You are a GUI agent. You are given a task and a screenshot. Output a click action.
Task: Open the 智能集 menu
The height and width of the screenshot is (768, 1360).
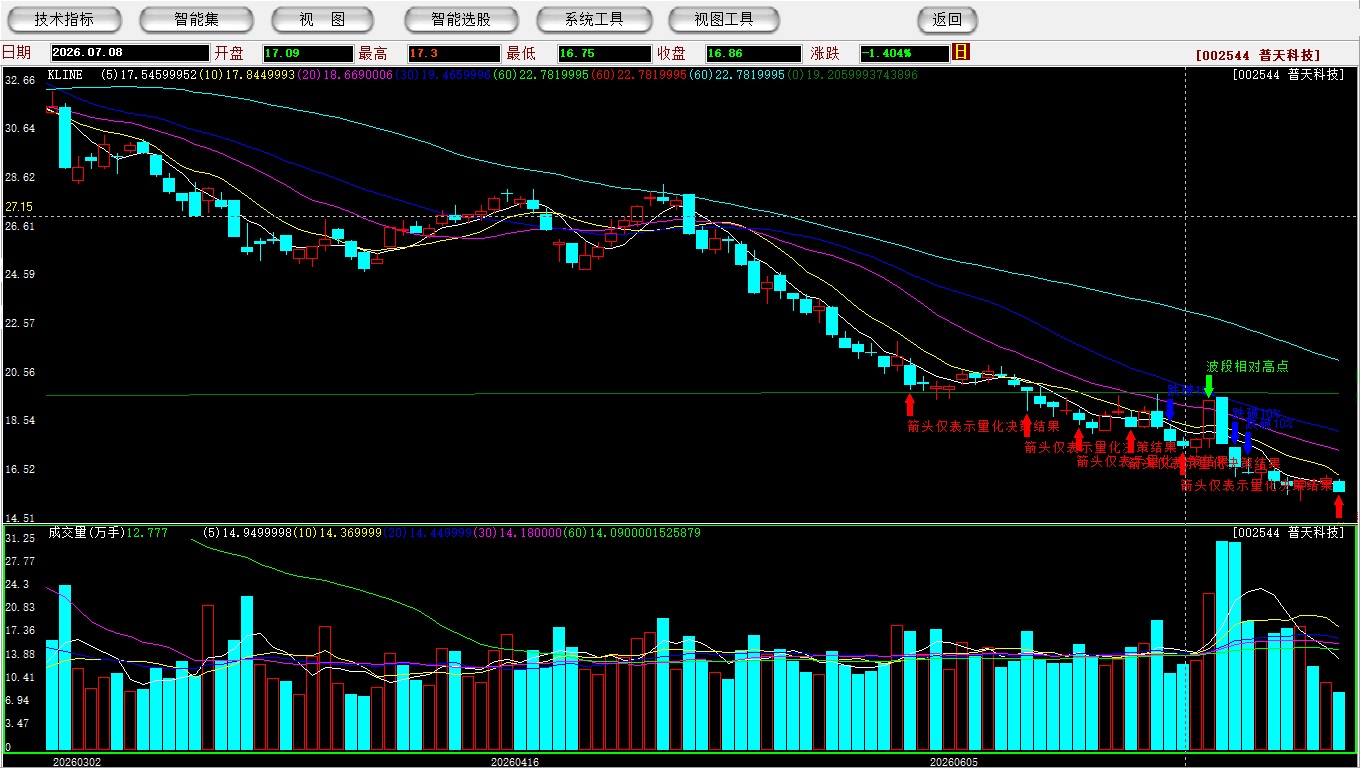(x=196, y=19)
